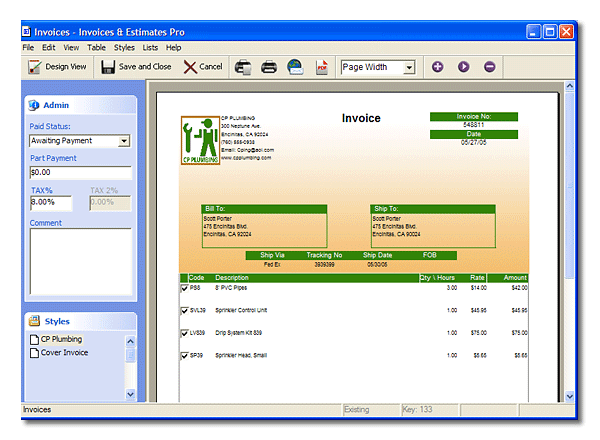Click the Date header on invoice
The width and height of the screenshot is (600, 440).
474,134
